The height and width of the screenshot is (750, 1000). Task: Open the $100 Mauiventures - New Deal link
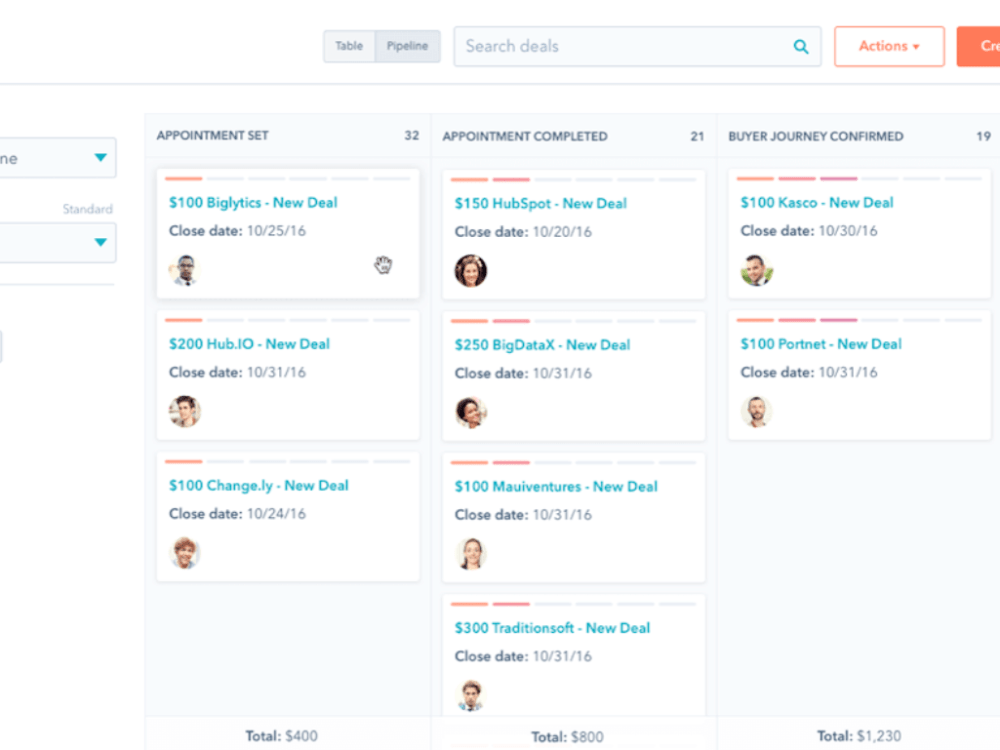click(555, 487)
